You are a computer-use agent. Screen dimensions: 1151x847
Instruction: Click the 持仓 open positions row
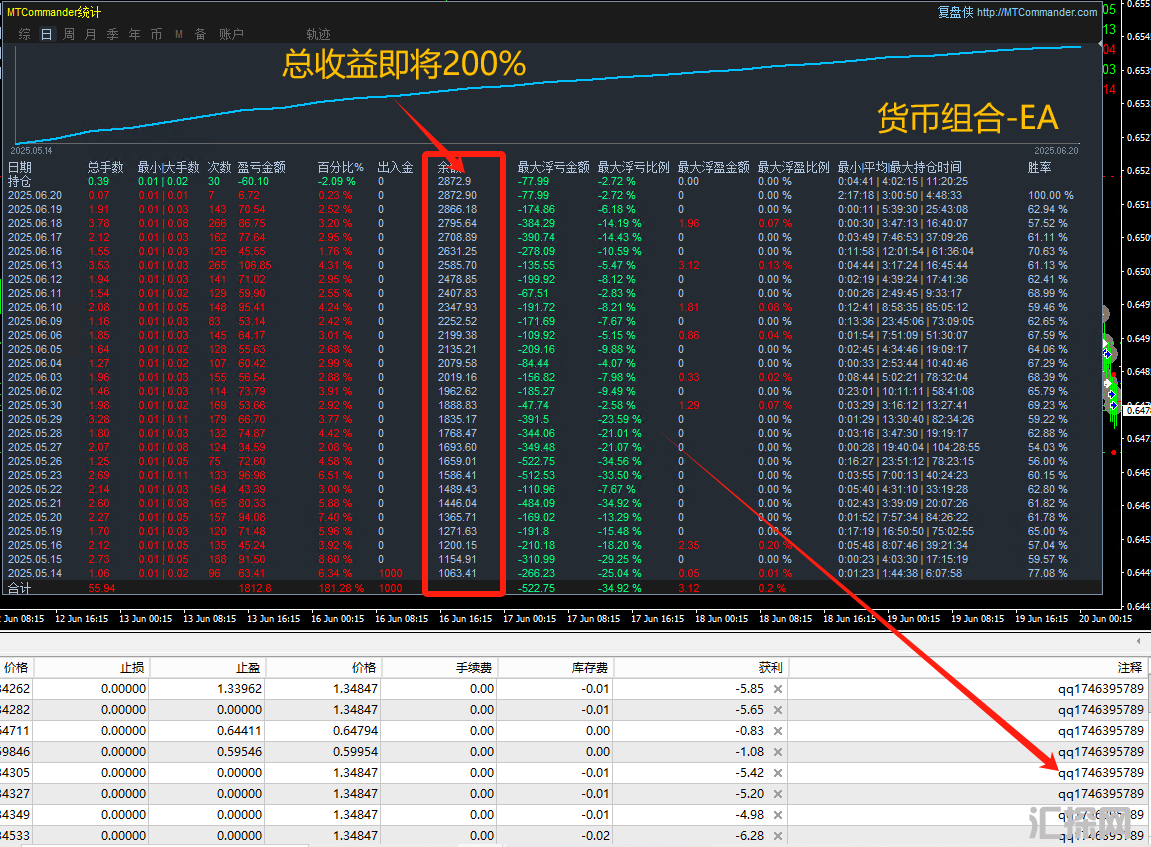coord(20,181)
